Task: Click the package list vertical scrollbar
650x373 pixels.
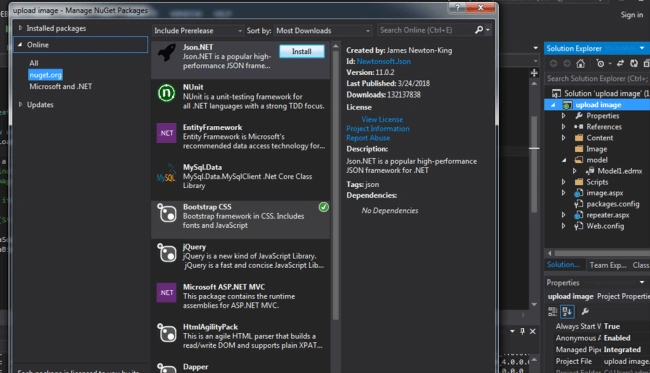Action: click(336, 186)
